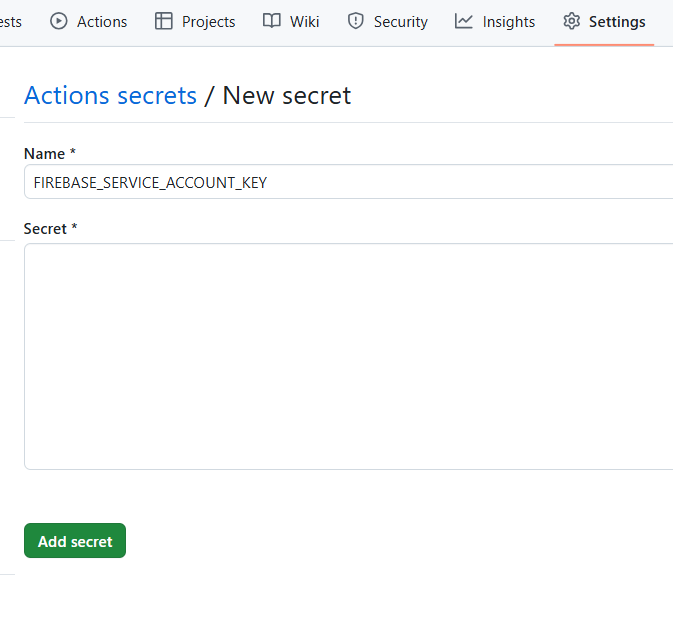This screenshot has height=619, width=673.
Task: Go to the Wiki tab
Action: [291, 21]
